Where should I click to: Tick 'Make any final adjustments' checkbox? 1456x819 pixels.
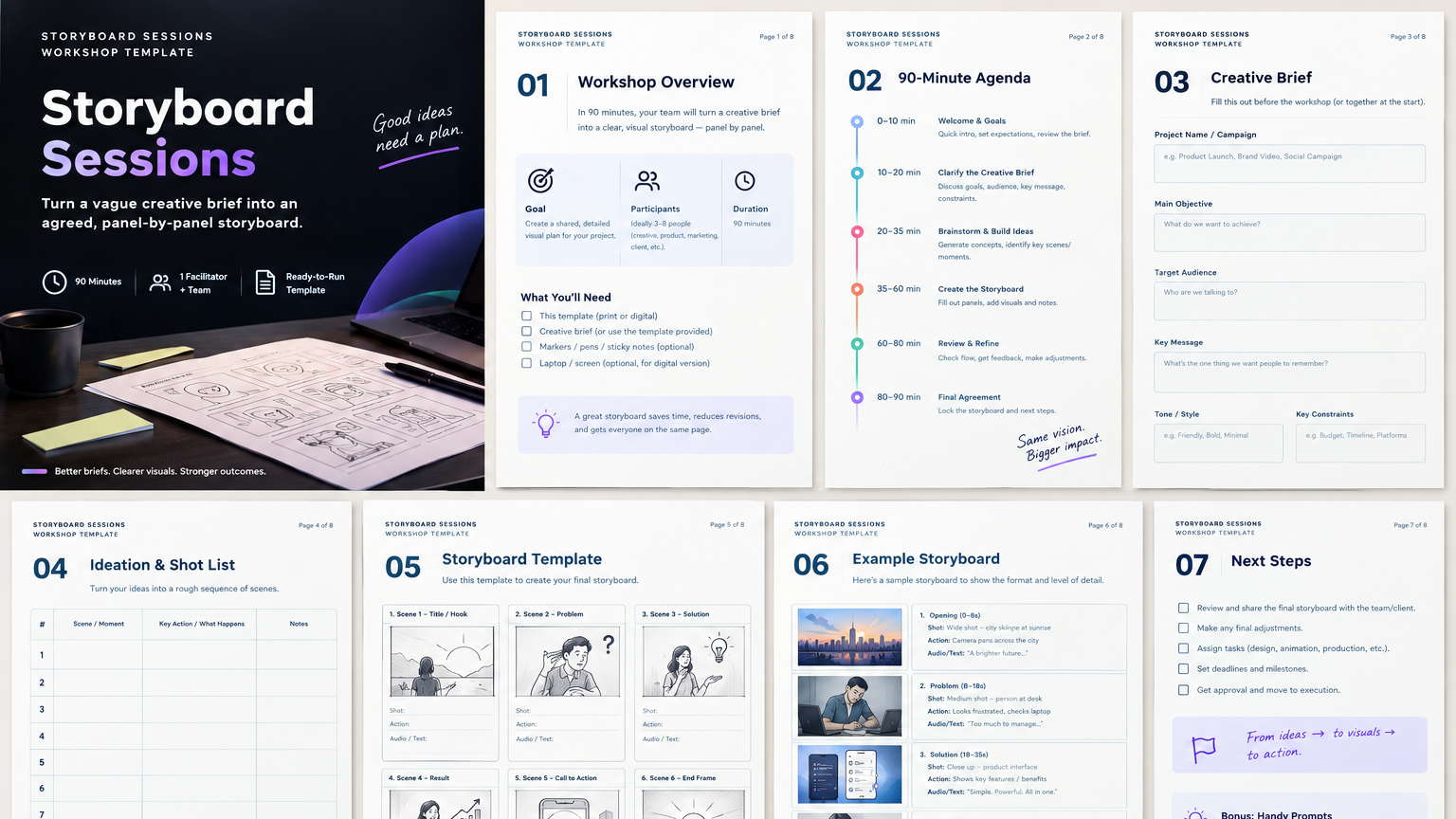pyautogui.click(x=1183, y=628)
